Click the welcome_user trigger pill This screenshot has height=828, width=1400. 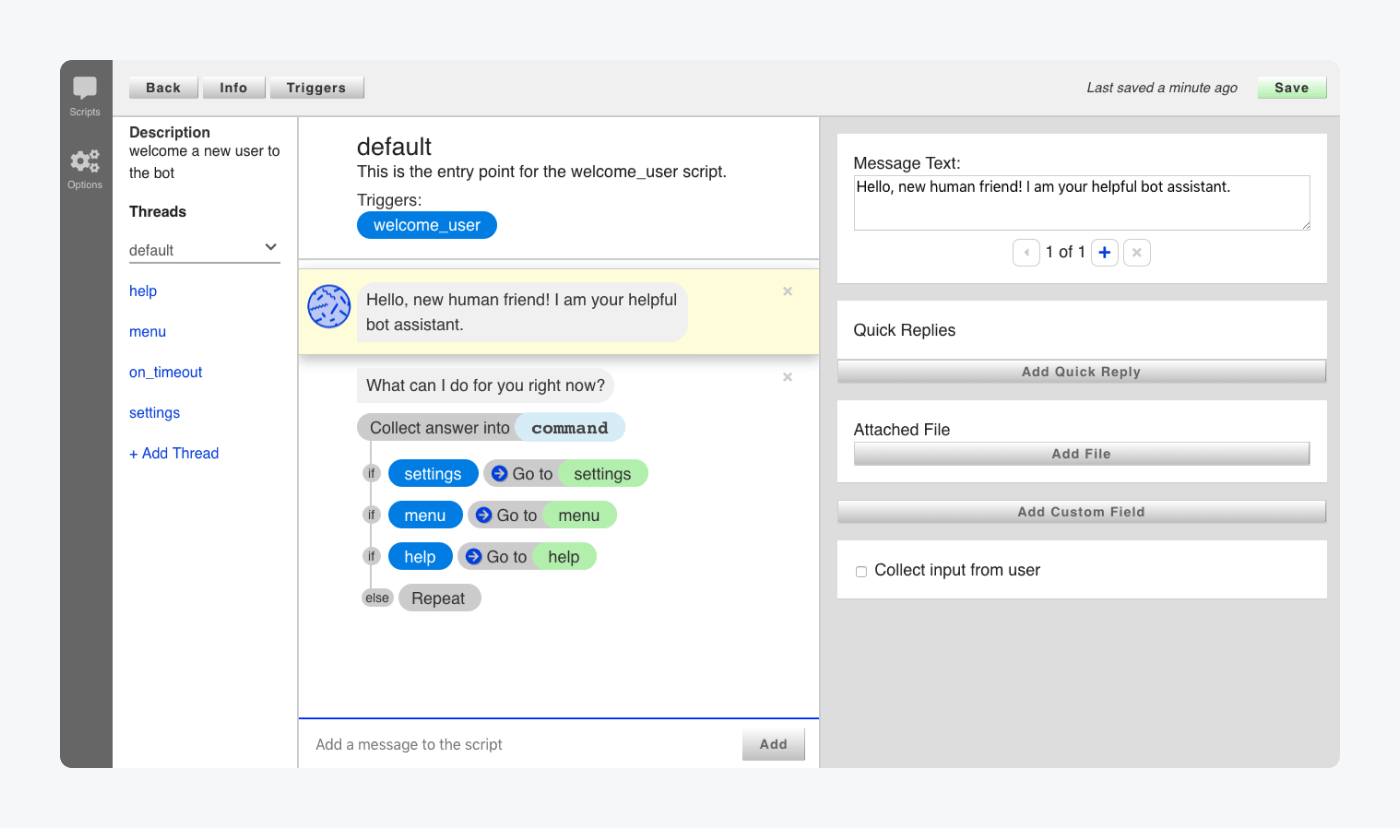427,225
